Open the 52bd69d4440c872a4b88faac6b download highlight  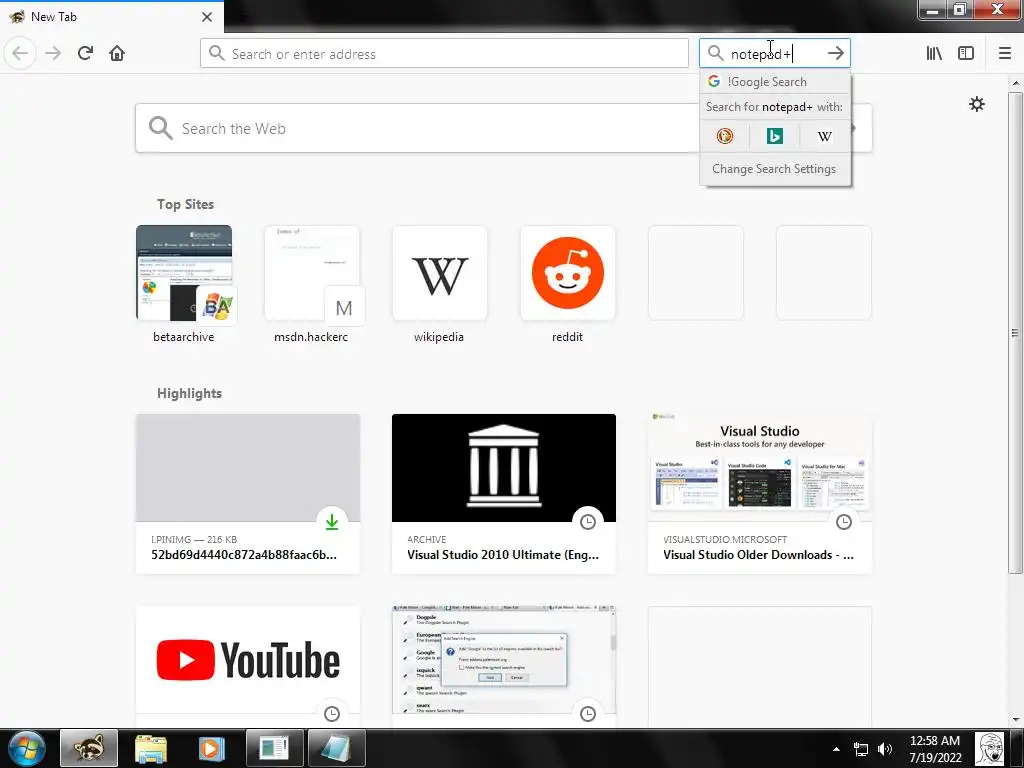tap(248, 494)
